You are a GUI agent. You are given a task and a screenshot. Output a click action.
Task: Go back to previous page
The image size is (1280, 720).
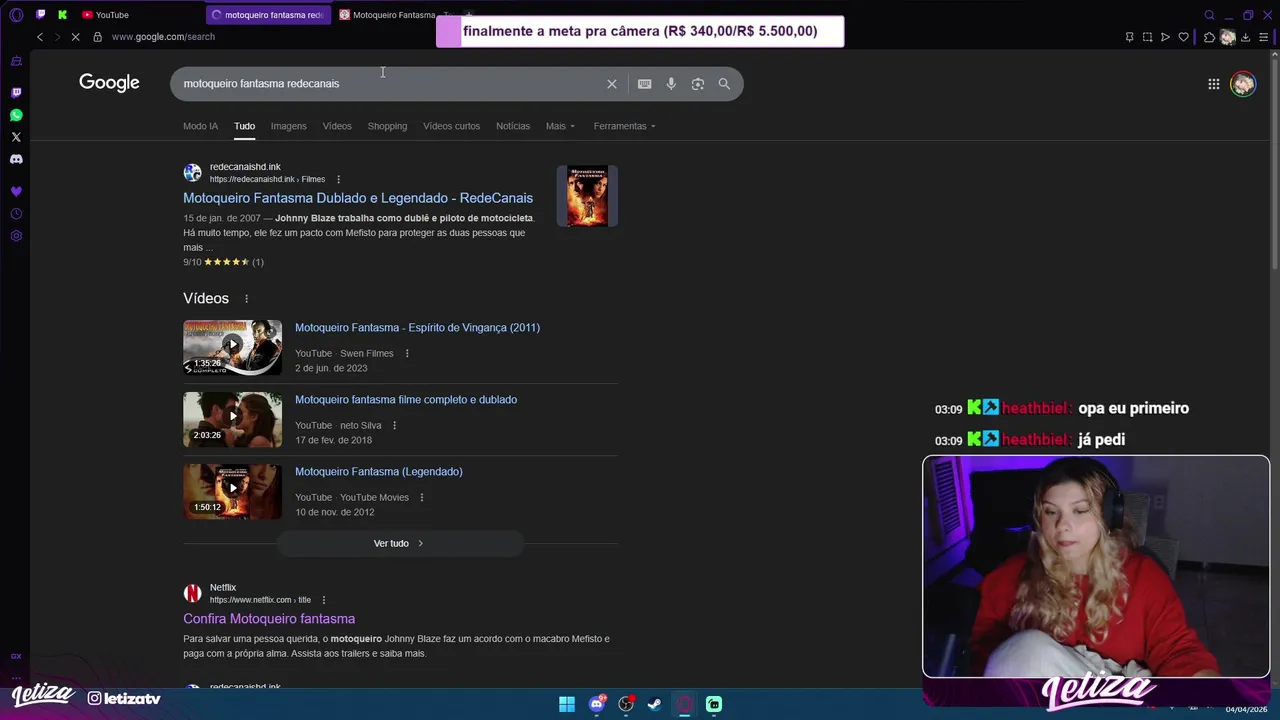tap(40, 37)
